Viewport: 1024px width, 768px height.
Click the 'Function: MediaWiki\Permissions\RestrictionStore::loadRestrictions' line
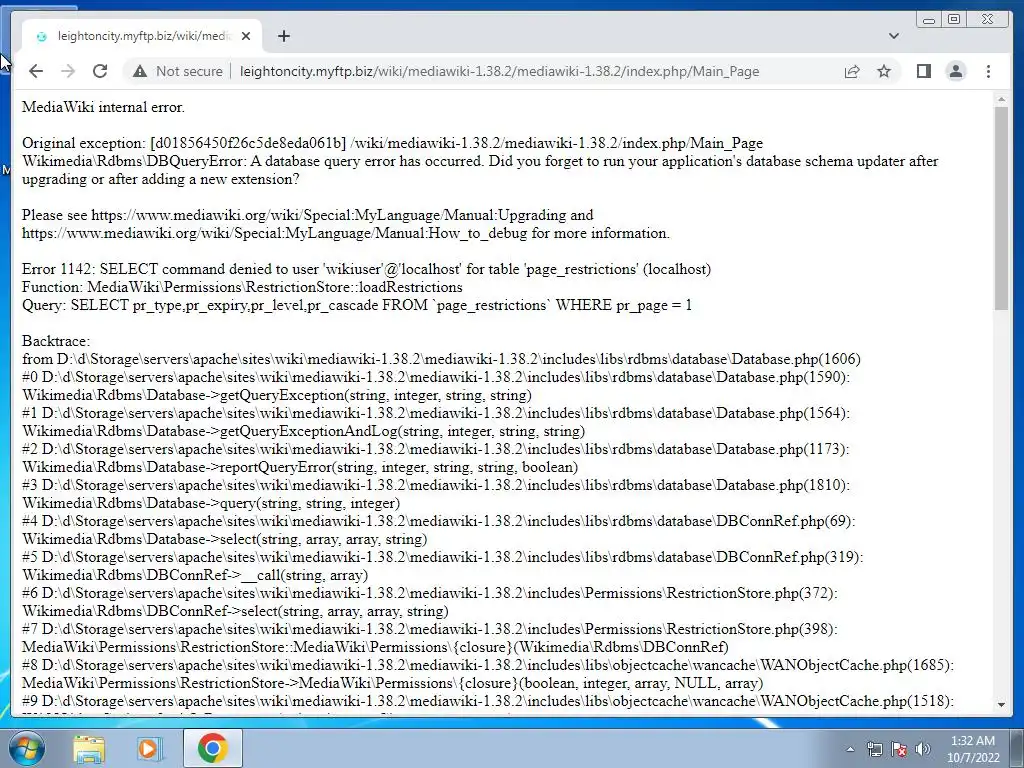[x=242, y=287]
